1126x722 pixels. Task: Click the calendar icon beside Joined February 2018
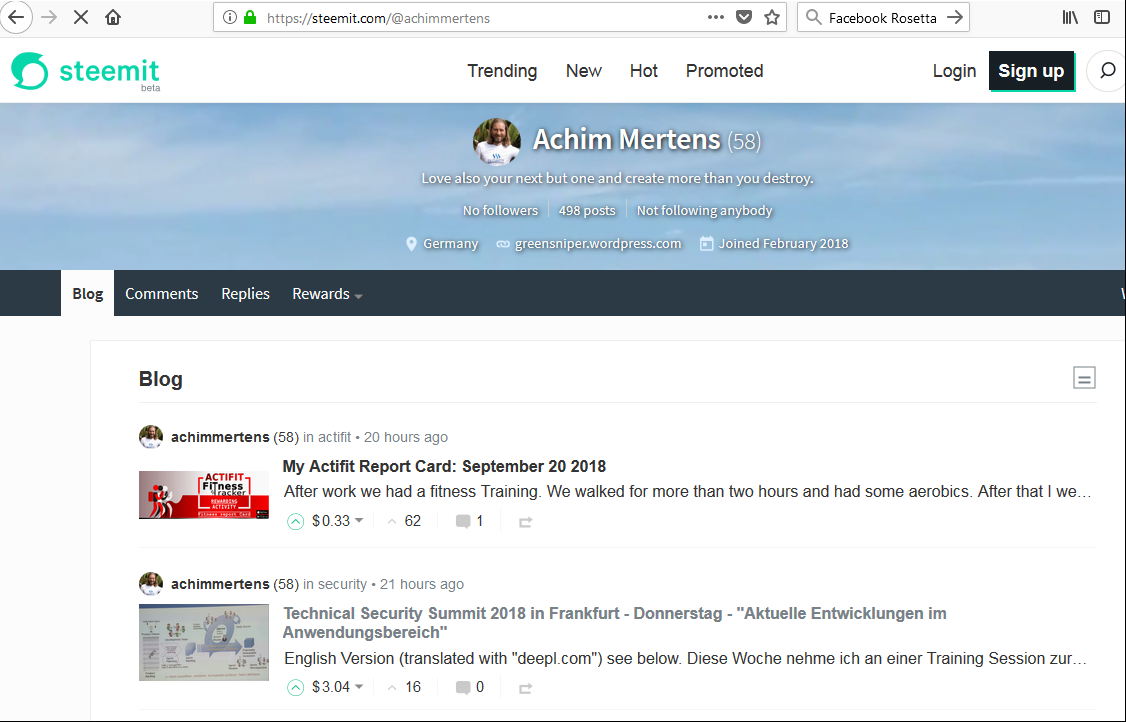click(707, 244)
